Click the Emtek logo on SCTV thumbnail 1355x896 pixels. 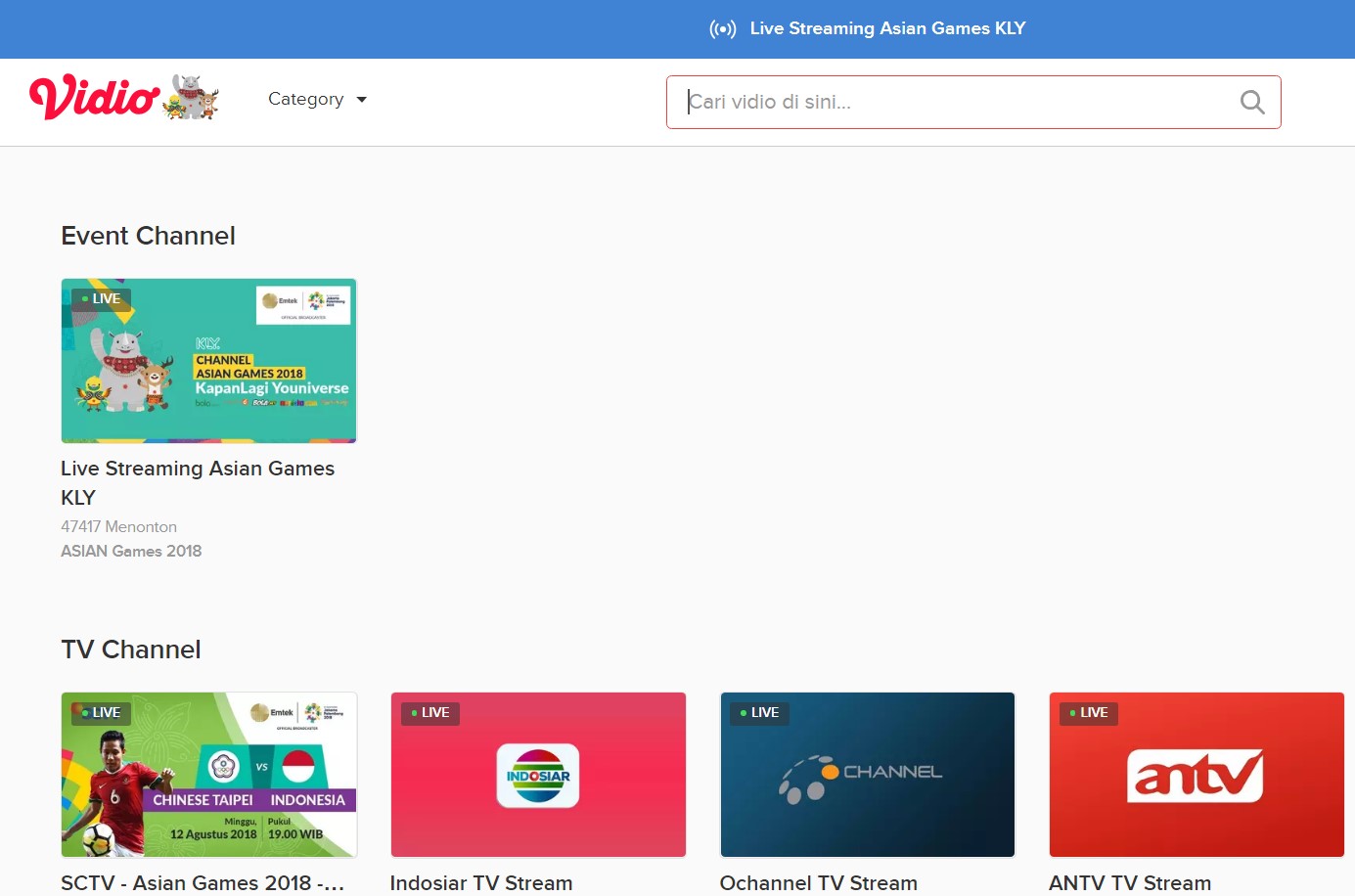click(272, 713)
